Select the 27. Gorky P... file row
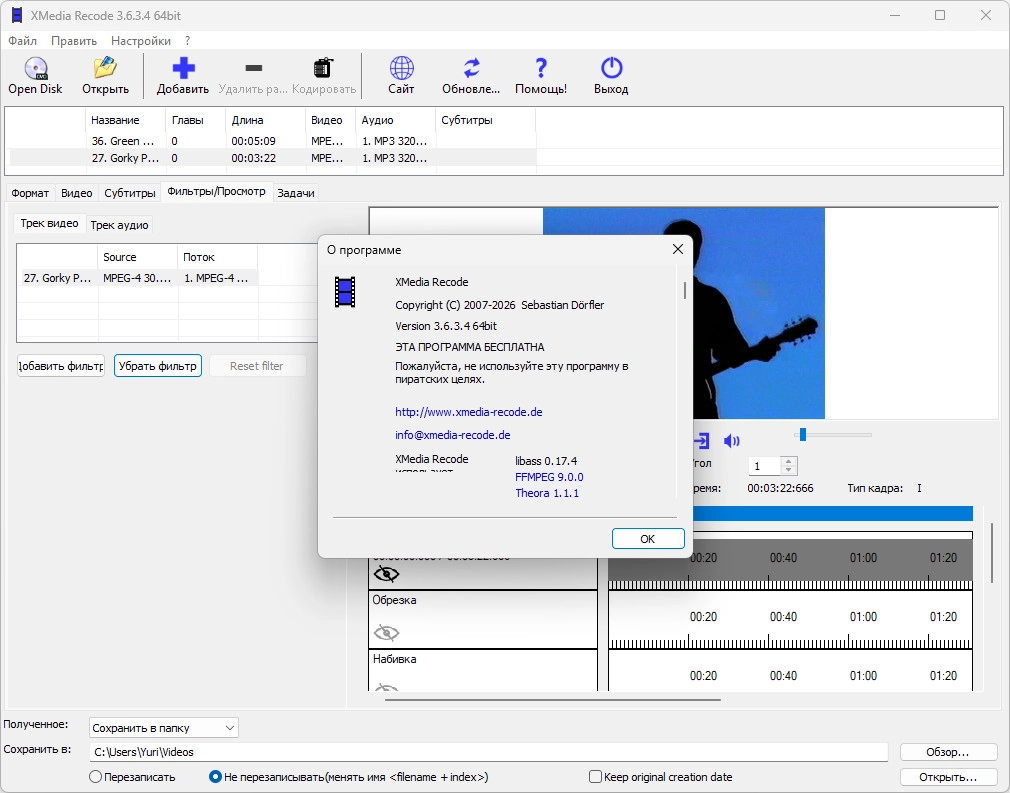 coord(273,158)
